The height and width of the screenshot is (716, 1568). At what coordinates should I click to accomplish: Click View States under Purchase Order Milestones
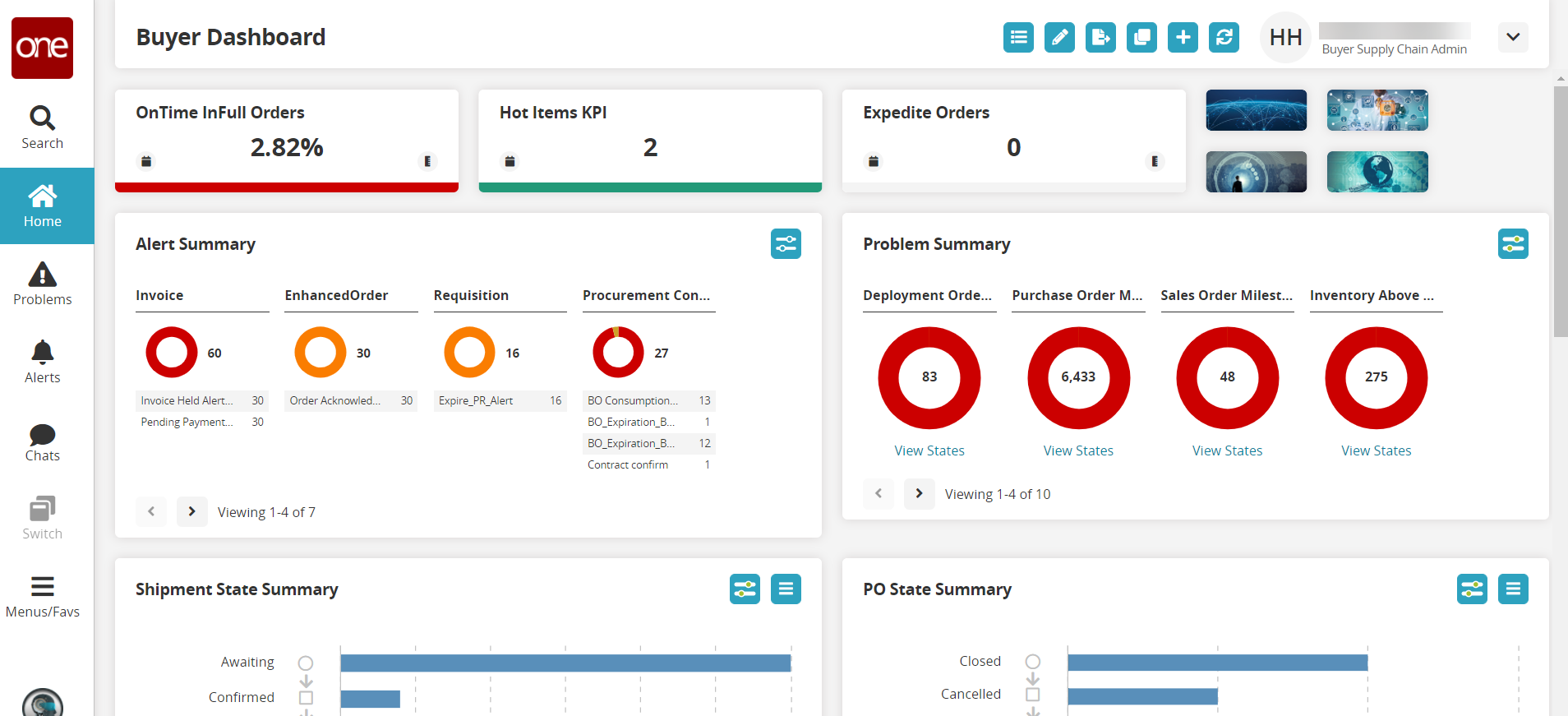point(1078,450)
